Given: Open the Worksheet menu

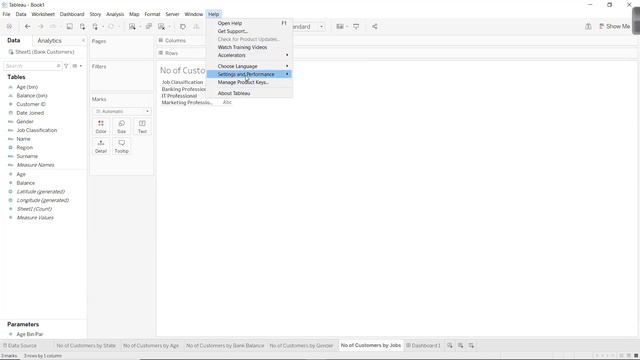Looking at the screenshot, I should point(43,14).
